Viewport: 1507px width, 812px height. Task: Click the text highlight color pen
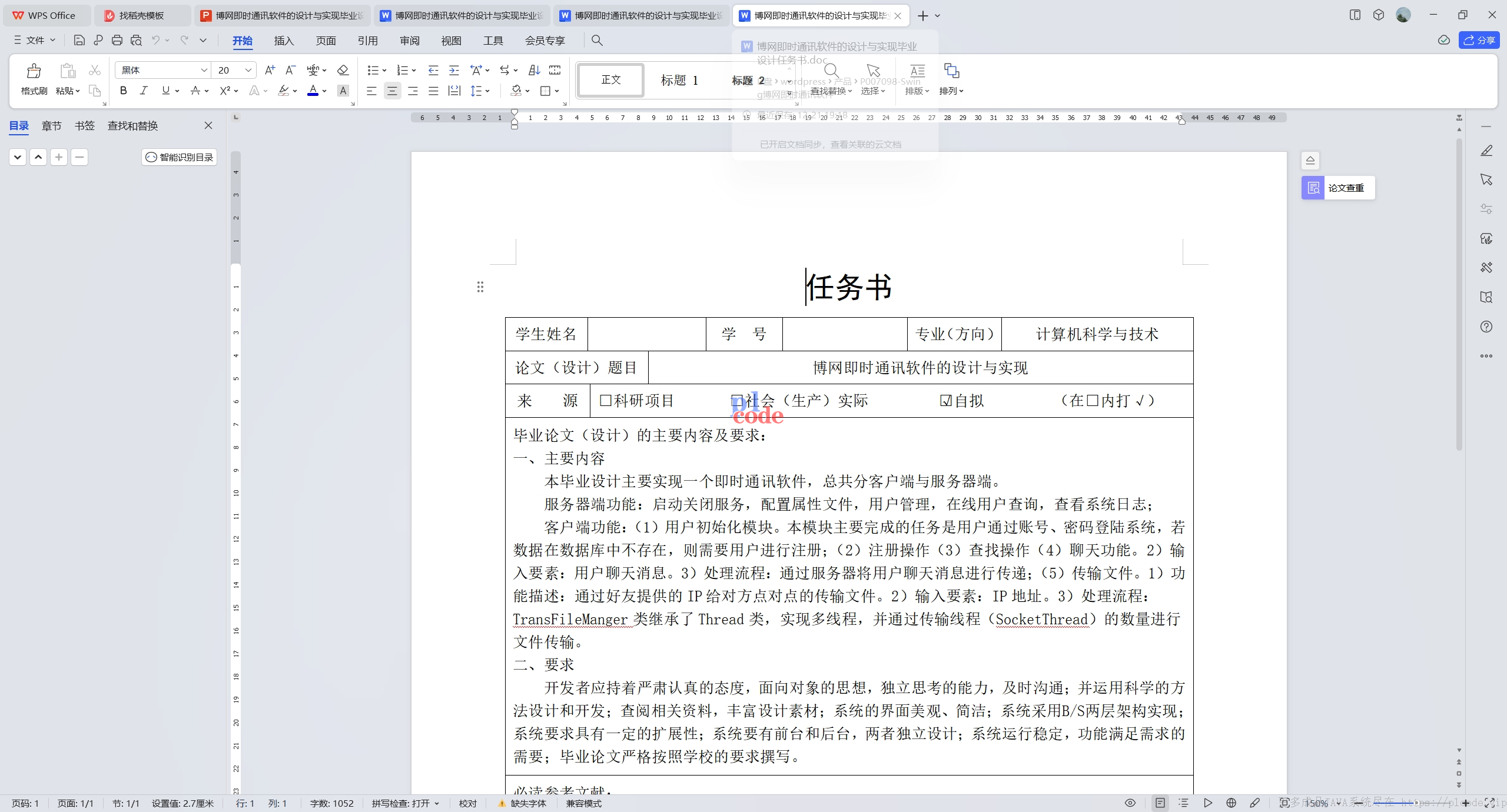(284, 91)
